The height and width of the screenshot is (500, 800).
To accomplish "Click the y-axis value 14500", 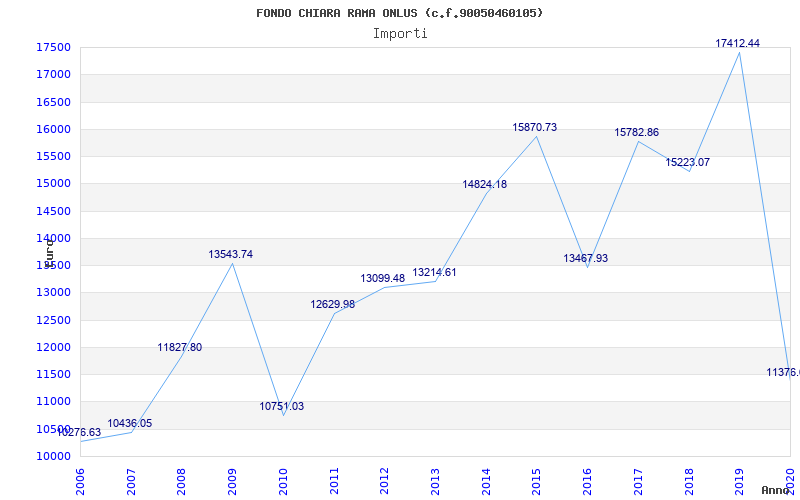I will click(53, 212).
